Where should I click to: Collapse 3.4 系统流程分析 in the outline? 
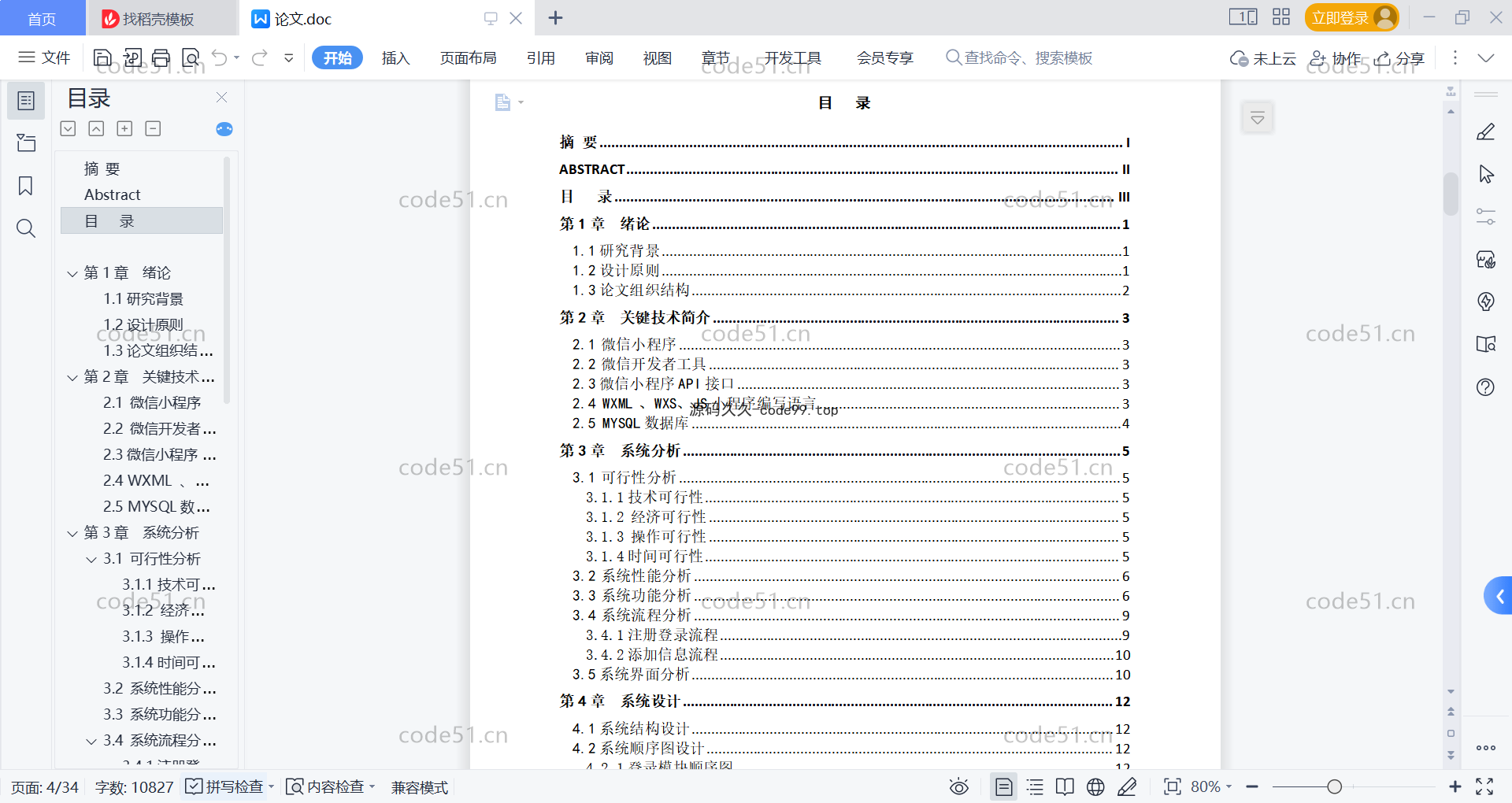point(91,741)
